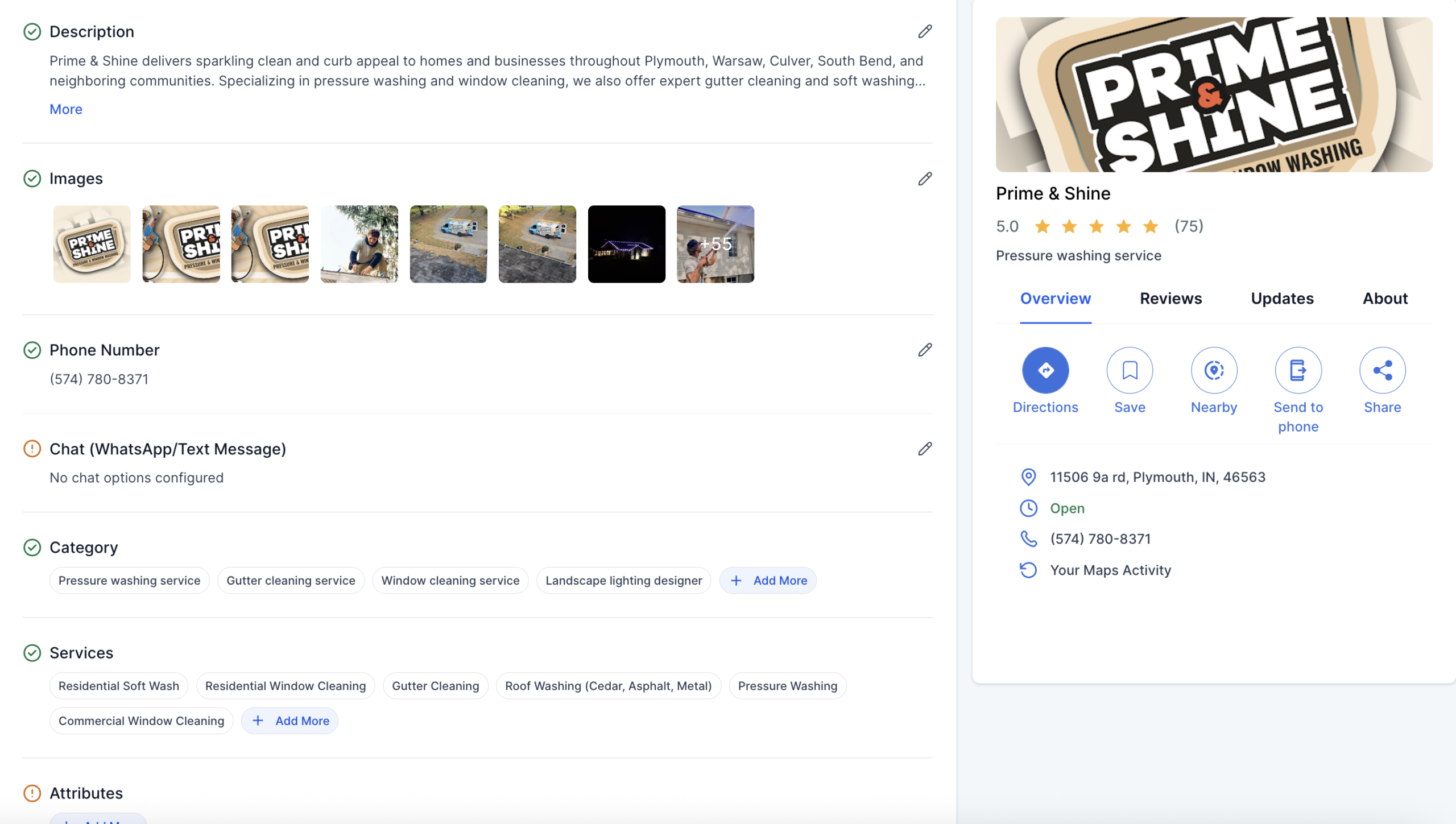
Task: Edit the Phone Number pencil icon
Action: click(x=925, y=350)
